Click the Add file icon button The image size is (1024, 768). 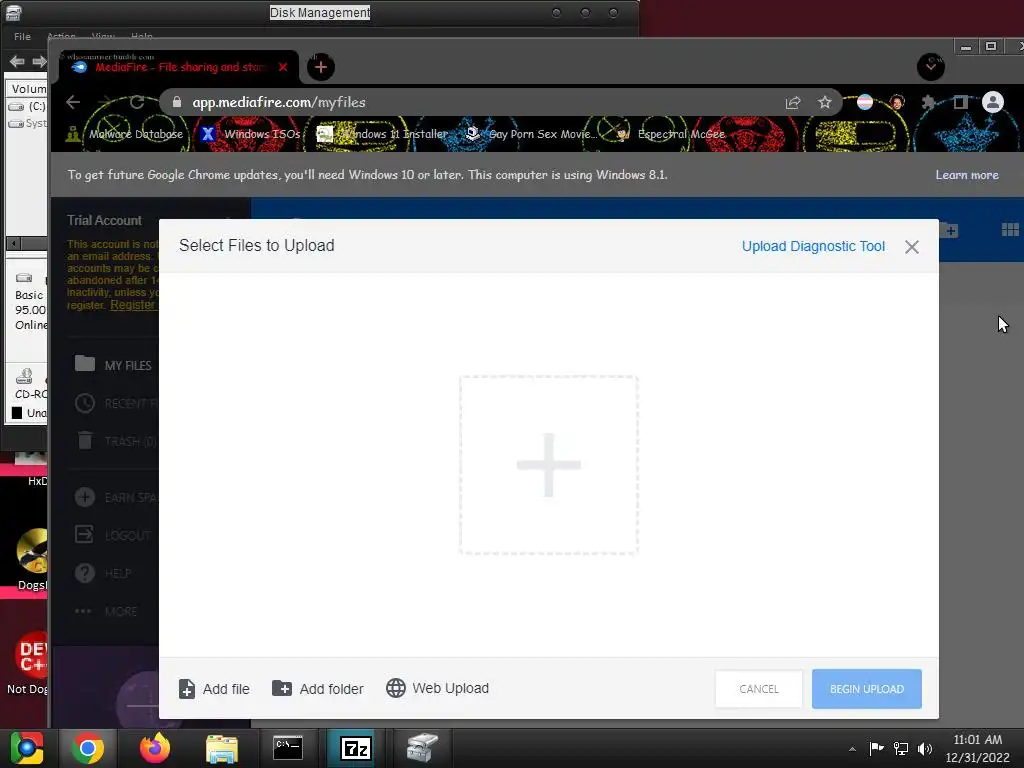click(187, 689)
